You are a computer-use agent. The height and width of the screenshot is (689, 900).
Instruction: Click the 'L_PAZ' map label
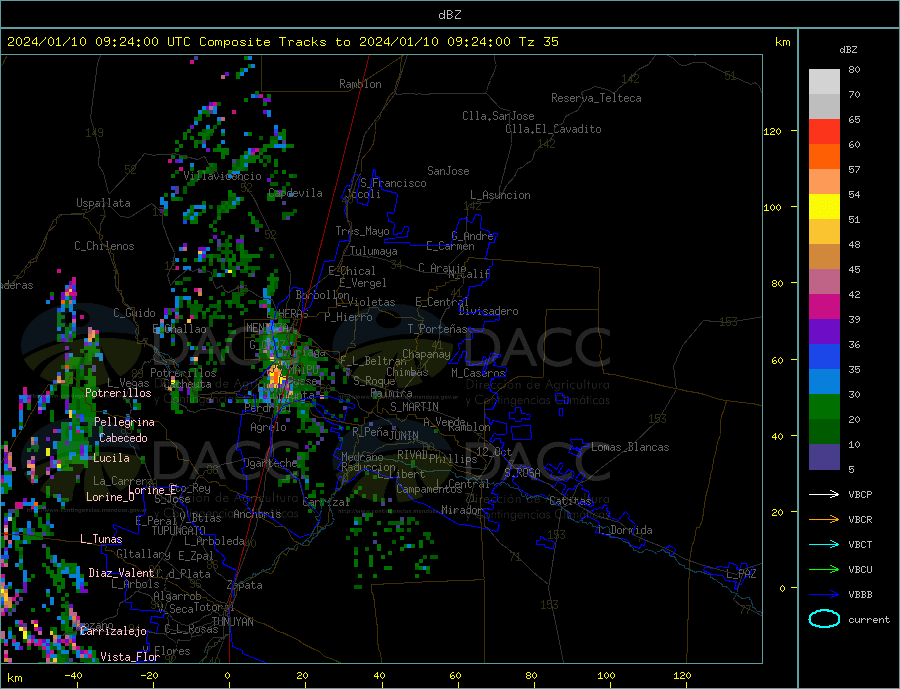(742, 574)
